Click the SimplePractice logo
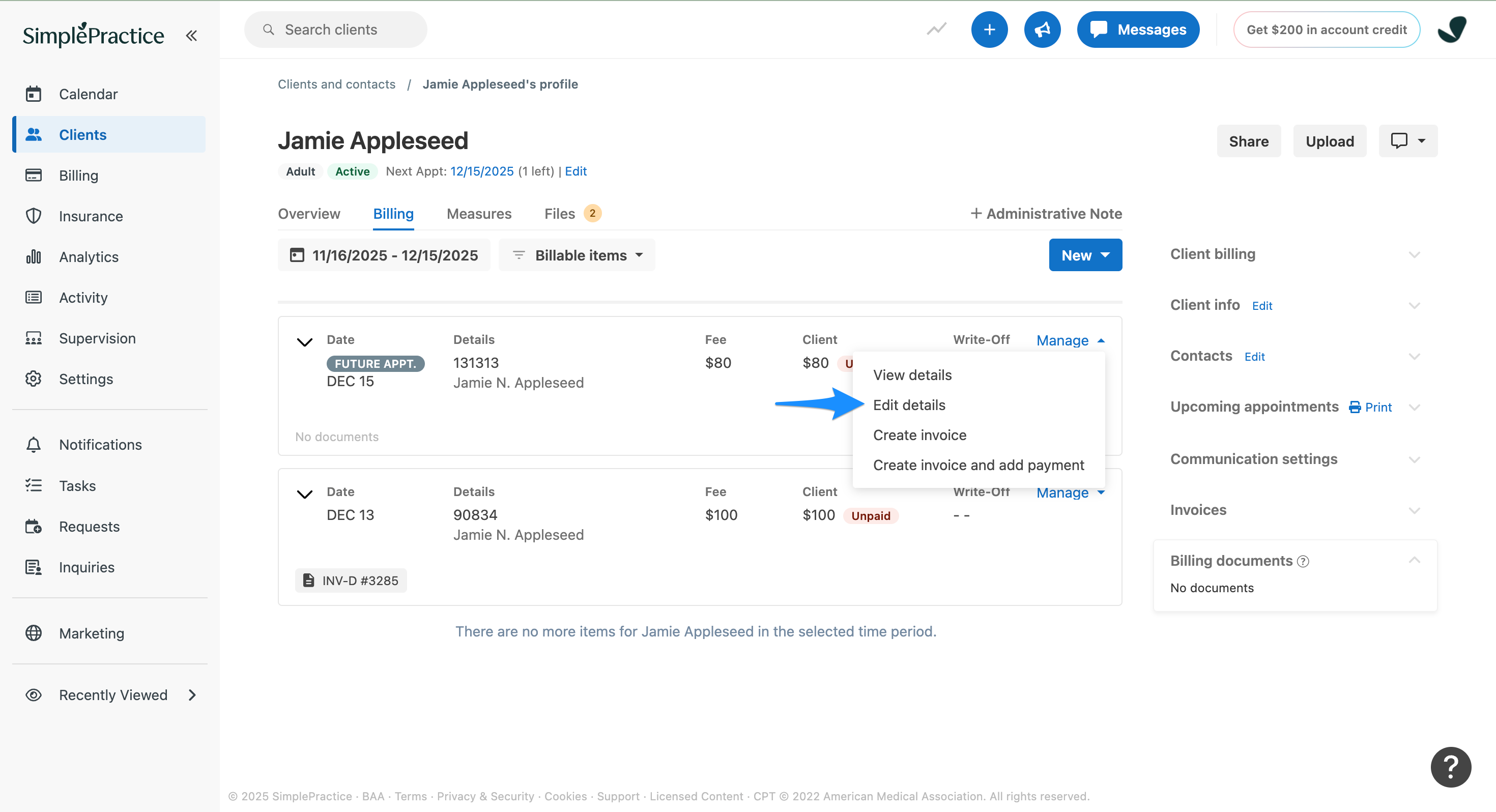The height and width of the screenshot is (812, 1496). 93,35
